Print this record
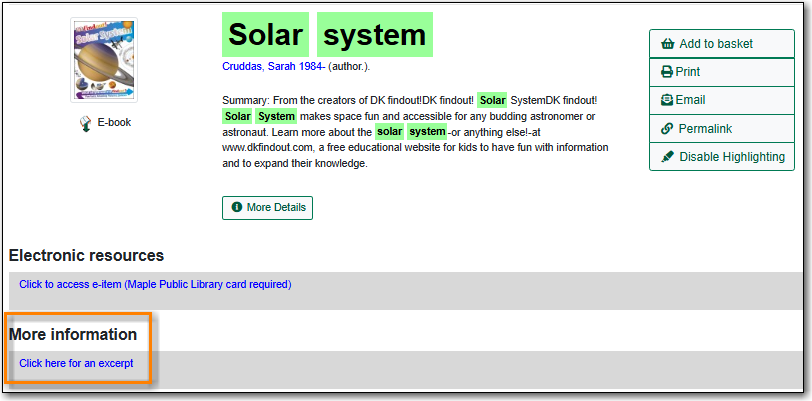Screen dimensions: 812x401 (x=721, y=72)
